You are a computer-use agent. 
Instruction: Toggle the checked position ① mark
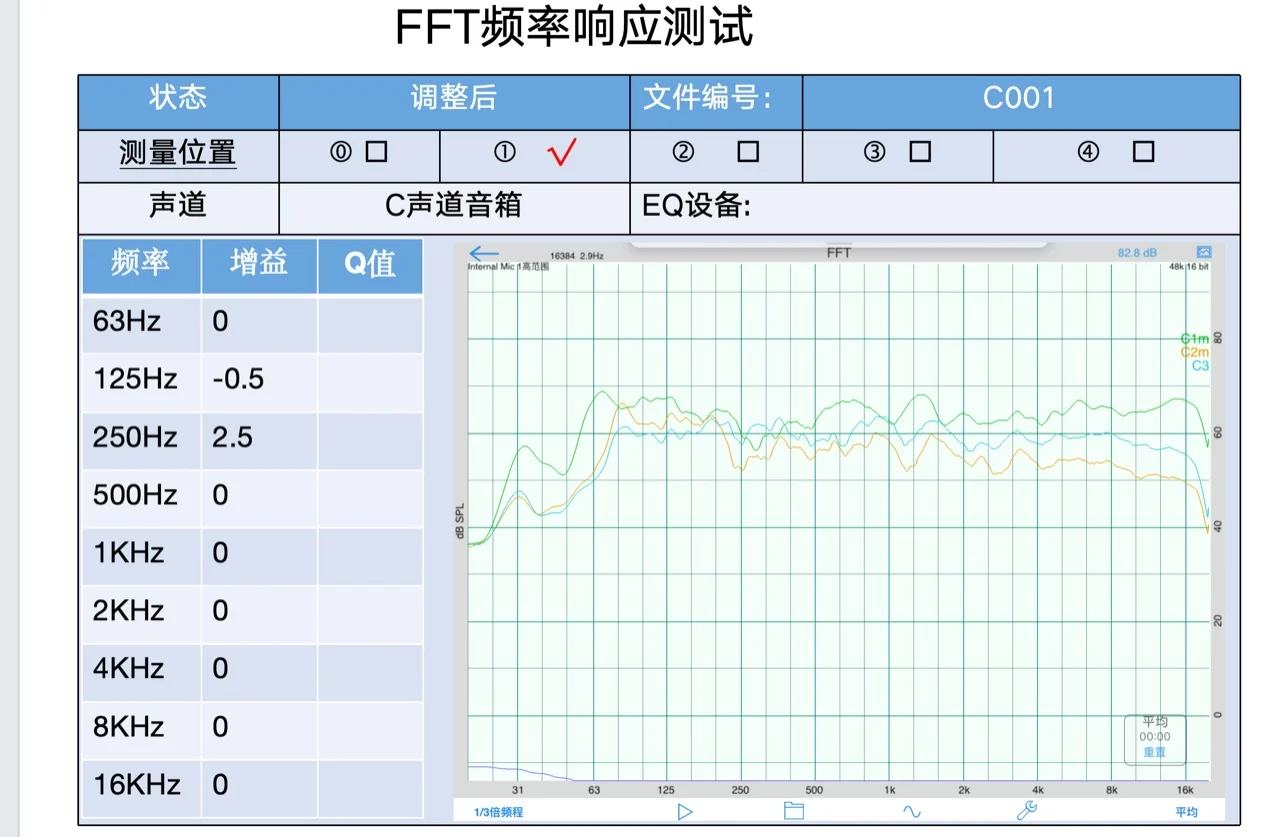coord(562,152)
